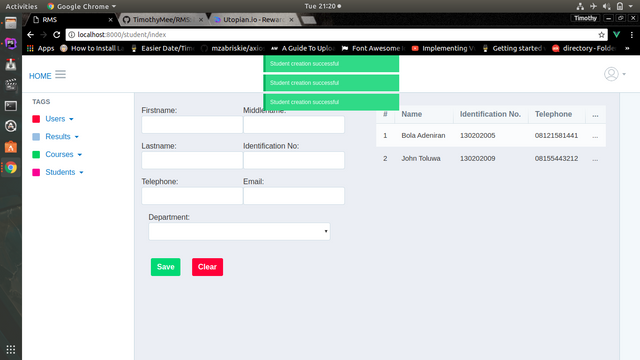This screenshot has width=640, height=360.
Task: Go to HOME link
Action: click(x=40, y=76)
